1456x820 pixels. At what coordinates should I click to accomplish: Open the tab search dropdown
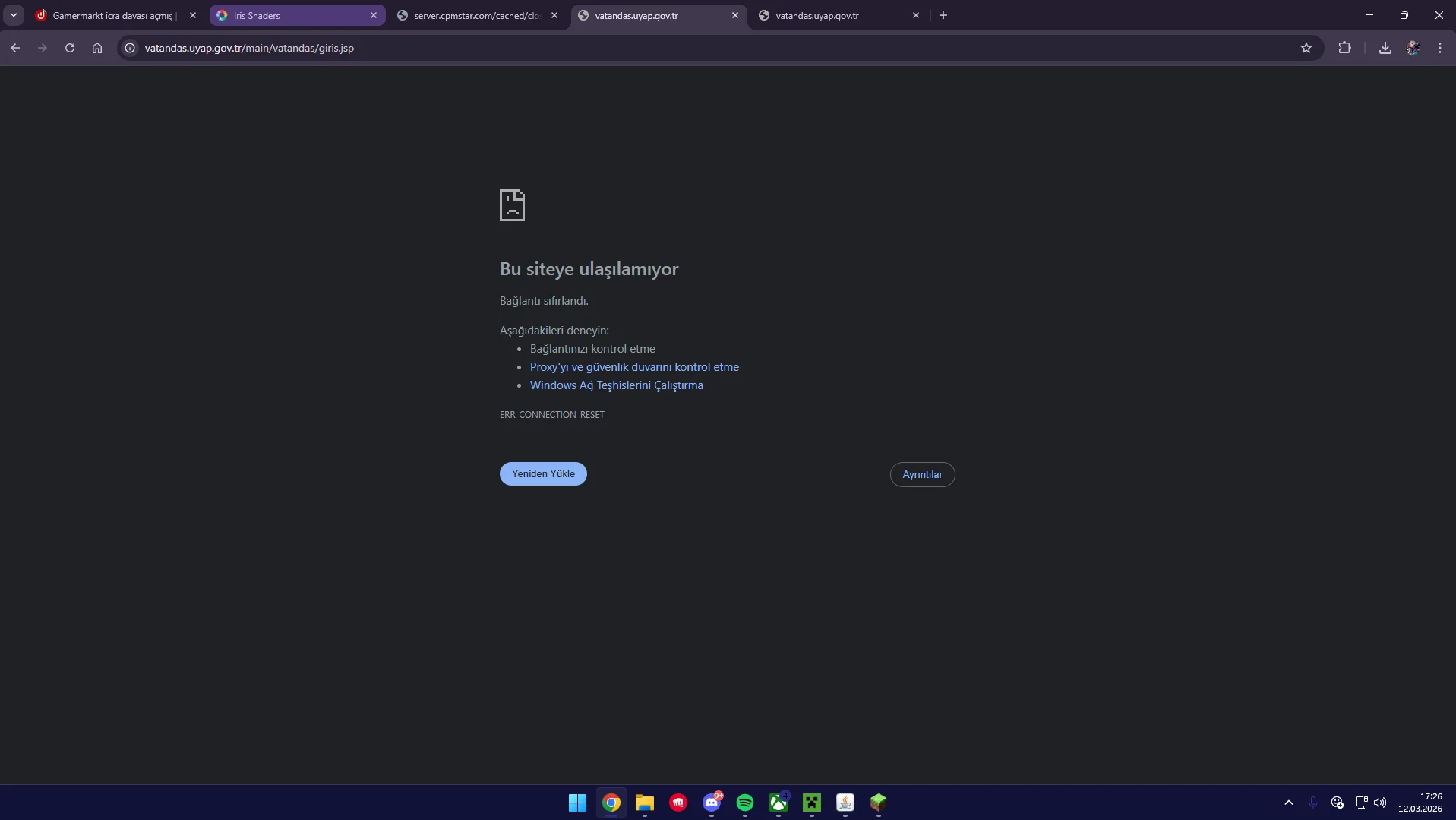tap(14, 14)
